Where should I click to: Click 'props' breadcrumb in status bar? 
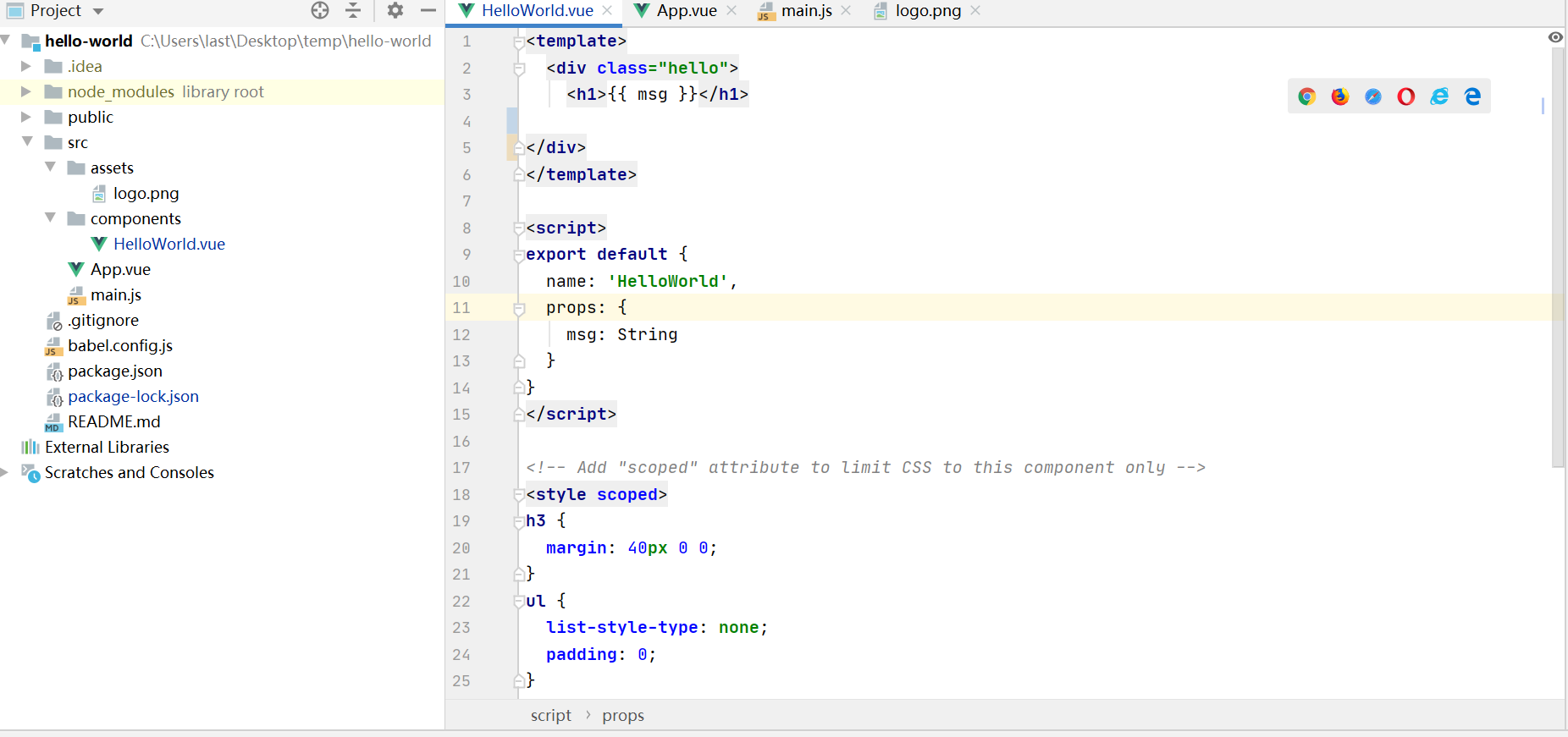click(623, 716)
